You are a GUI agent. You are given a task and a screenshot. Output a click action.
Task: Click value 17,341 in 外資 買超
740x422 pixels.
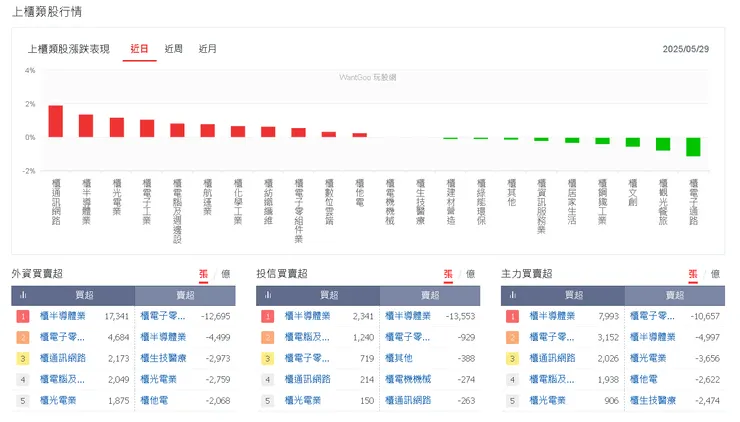pos(117,316)
